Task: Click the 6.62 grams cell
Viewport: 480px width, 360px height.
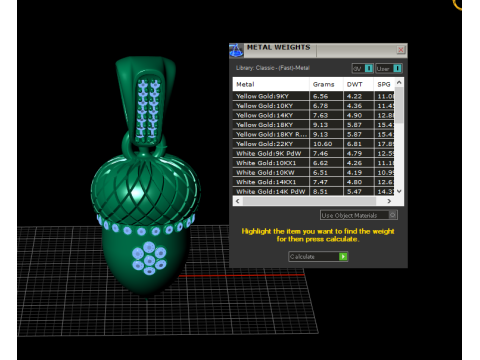Action: (326, 163)
